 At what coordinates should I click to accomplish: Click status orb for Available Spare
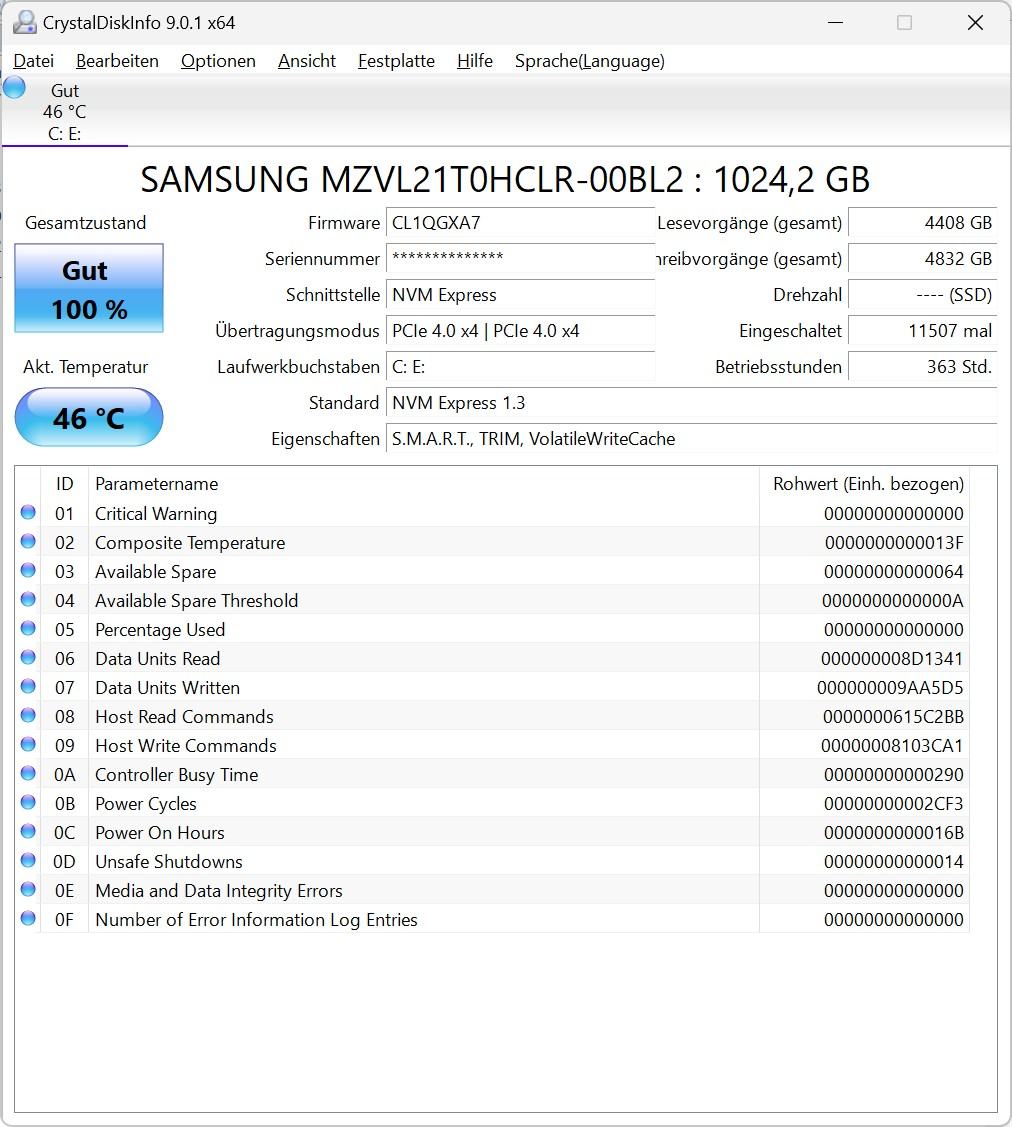click(x=28, y=570)
